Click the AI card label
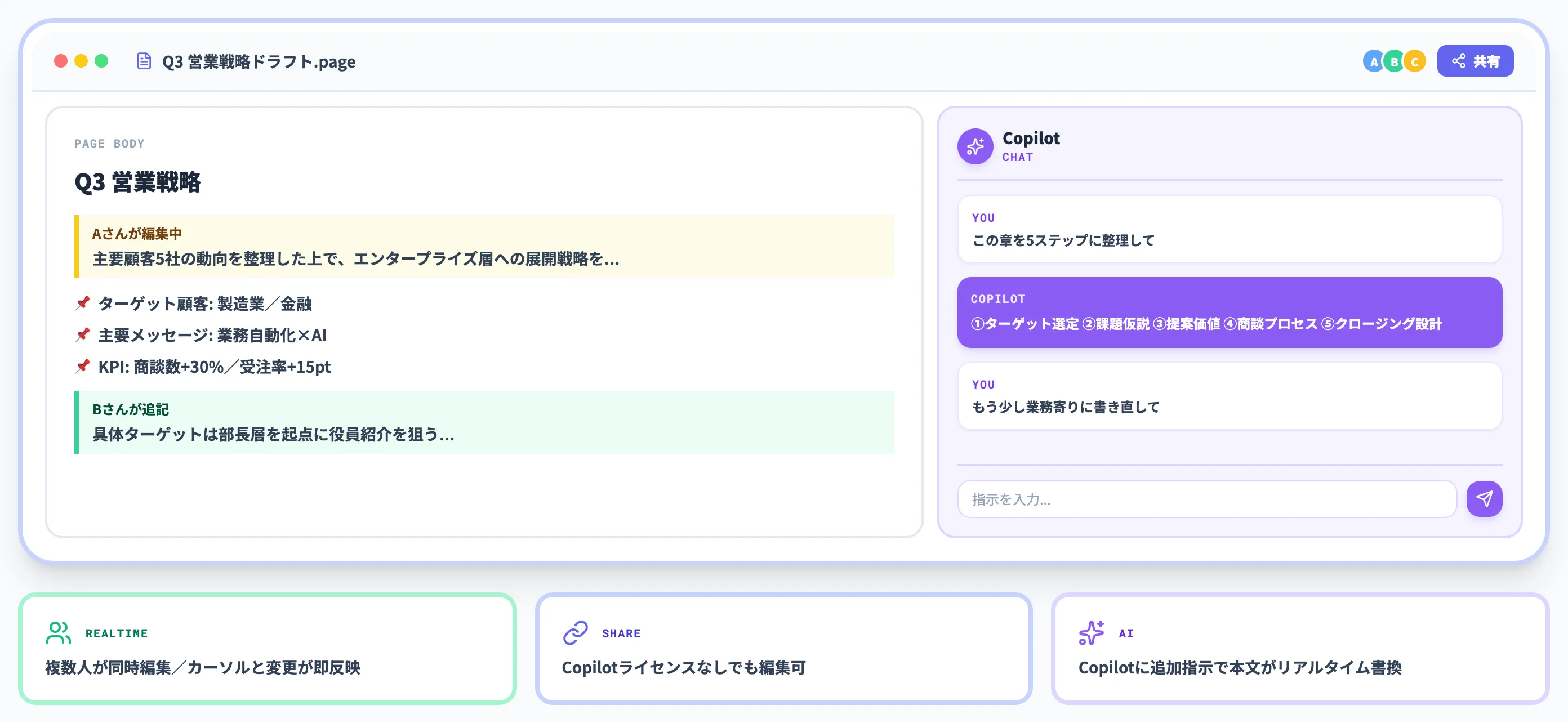This screenshot has height=723, width=1568. [1126, 633]
